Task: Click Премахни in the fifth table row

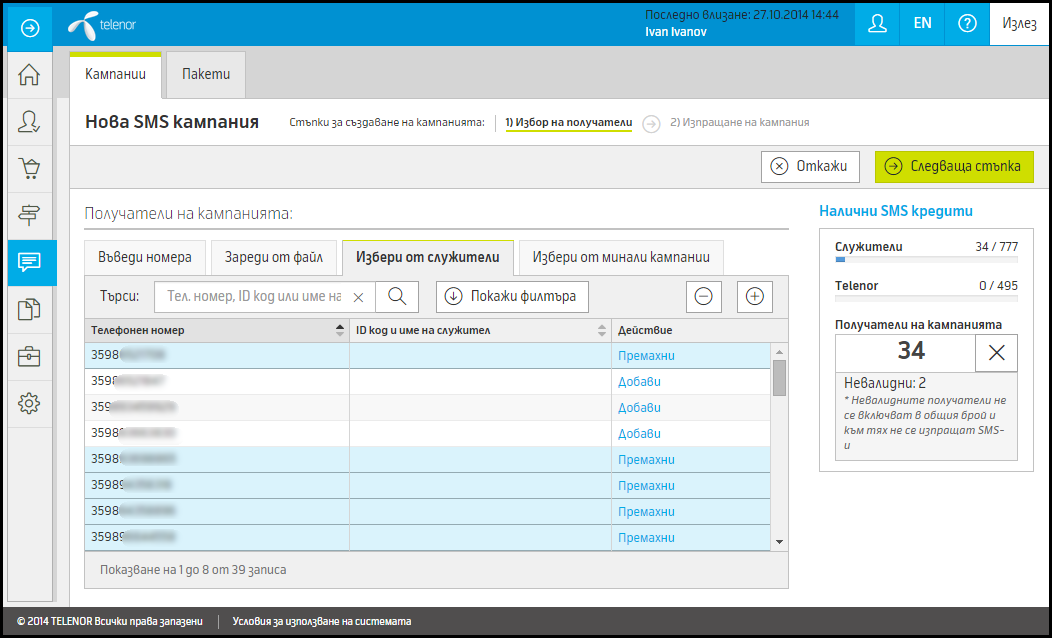Action: (x=646, y=460)
